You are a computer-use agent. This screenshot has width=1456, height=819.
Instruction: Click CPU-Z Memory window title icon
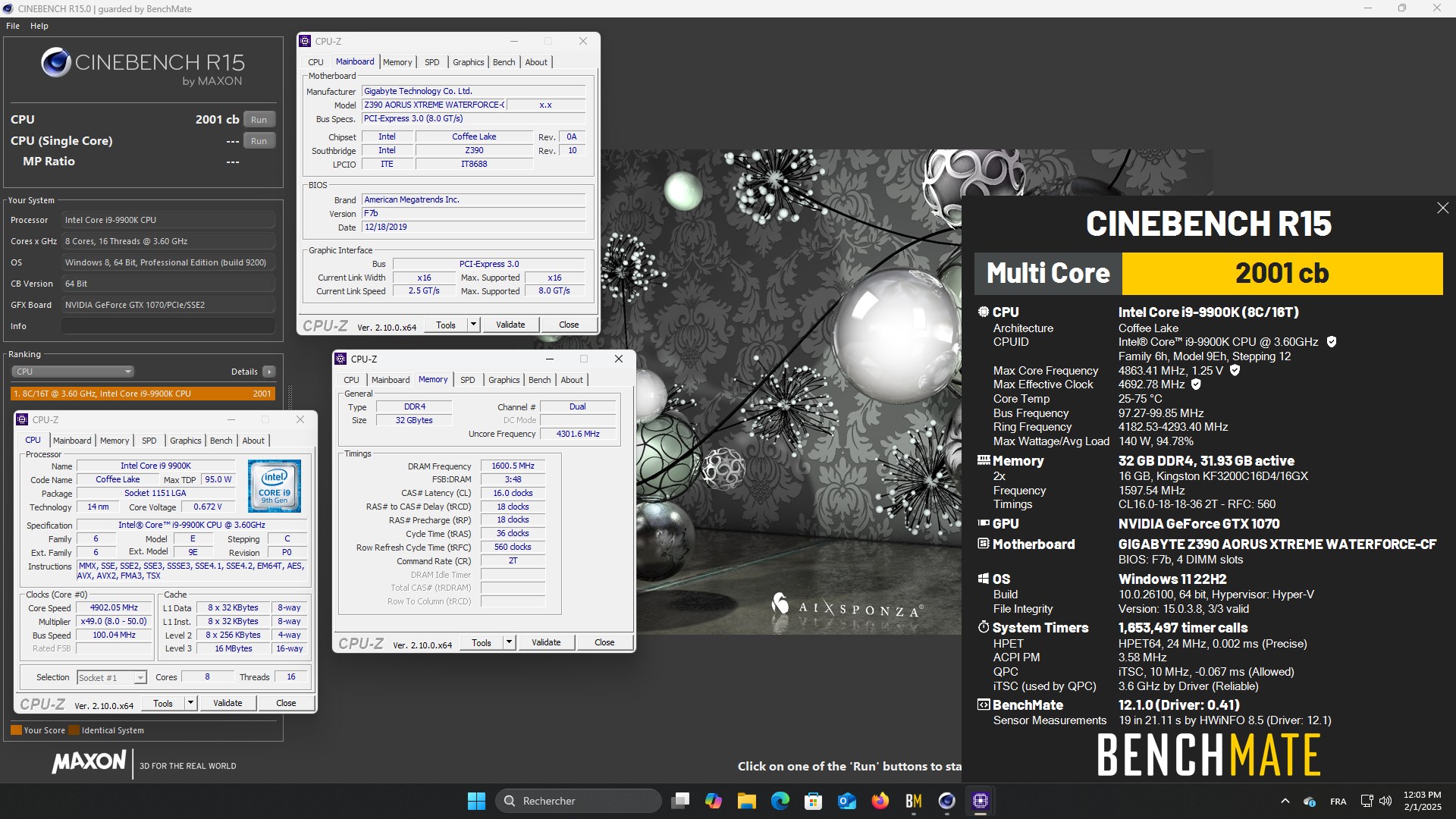tap(340, 359)
